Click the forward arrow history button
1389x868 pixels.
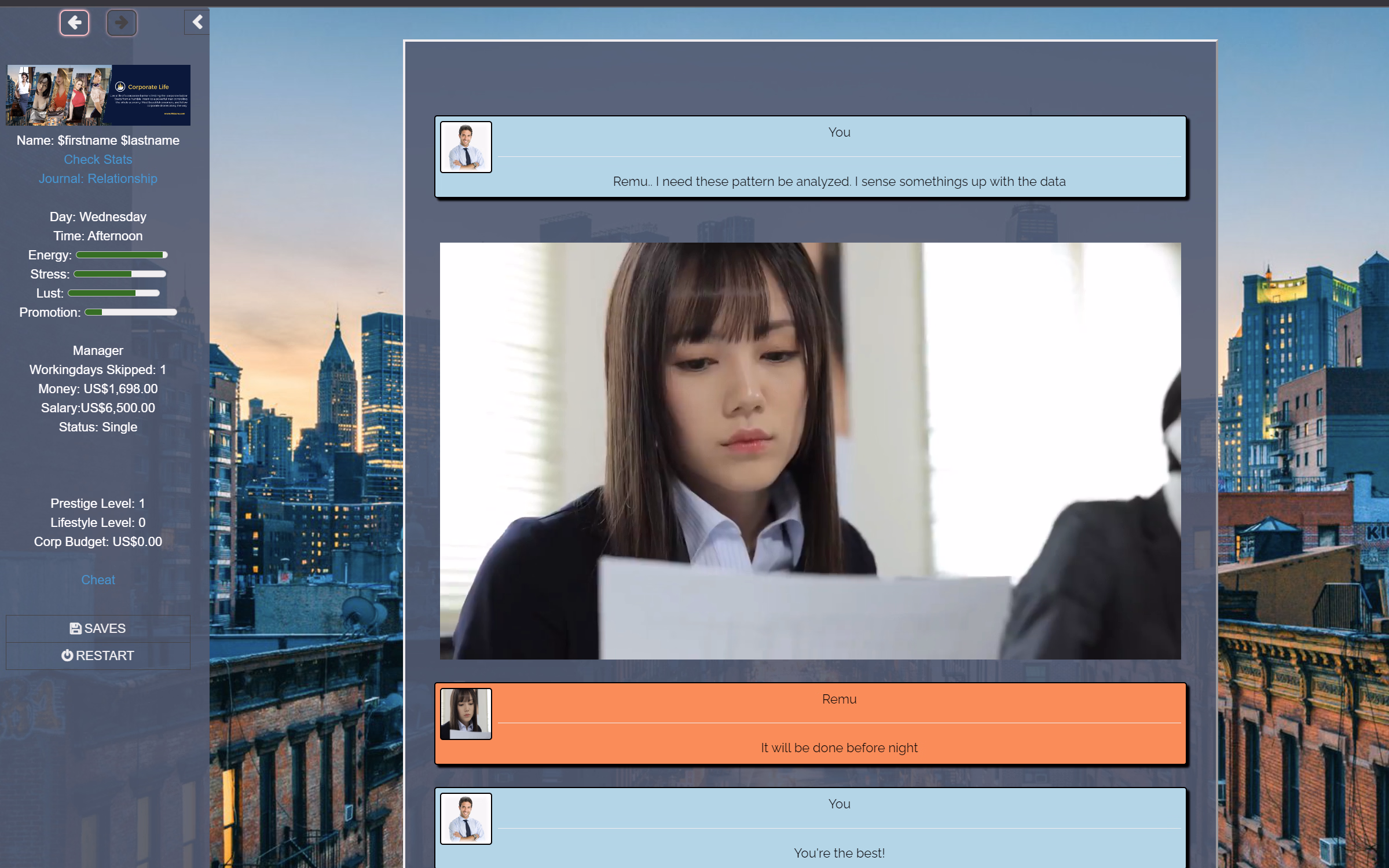(x=122, y=23)
